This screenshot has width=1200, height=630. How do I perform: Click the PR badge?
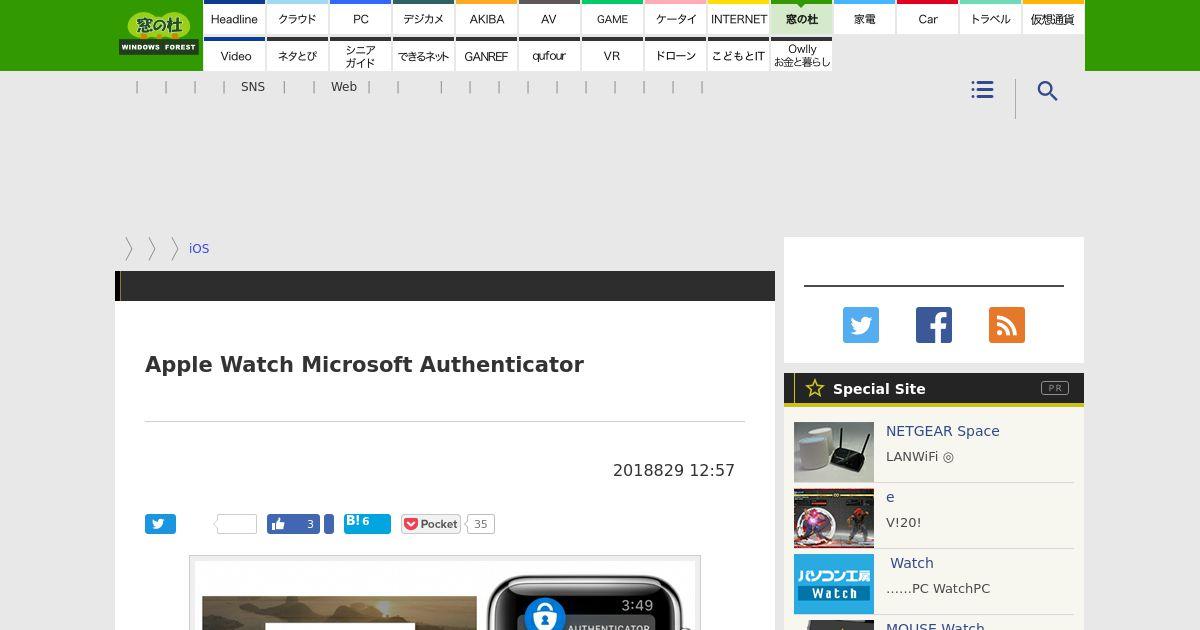[x=1055, y=388]
